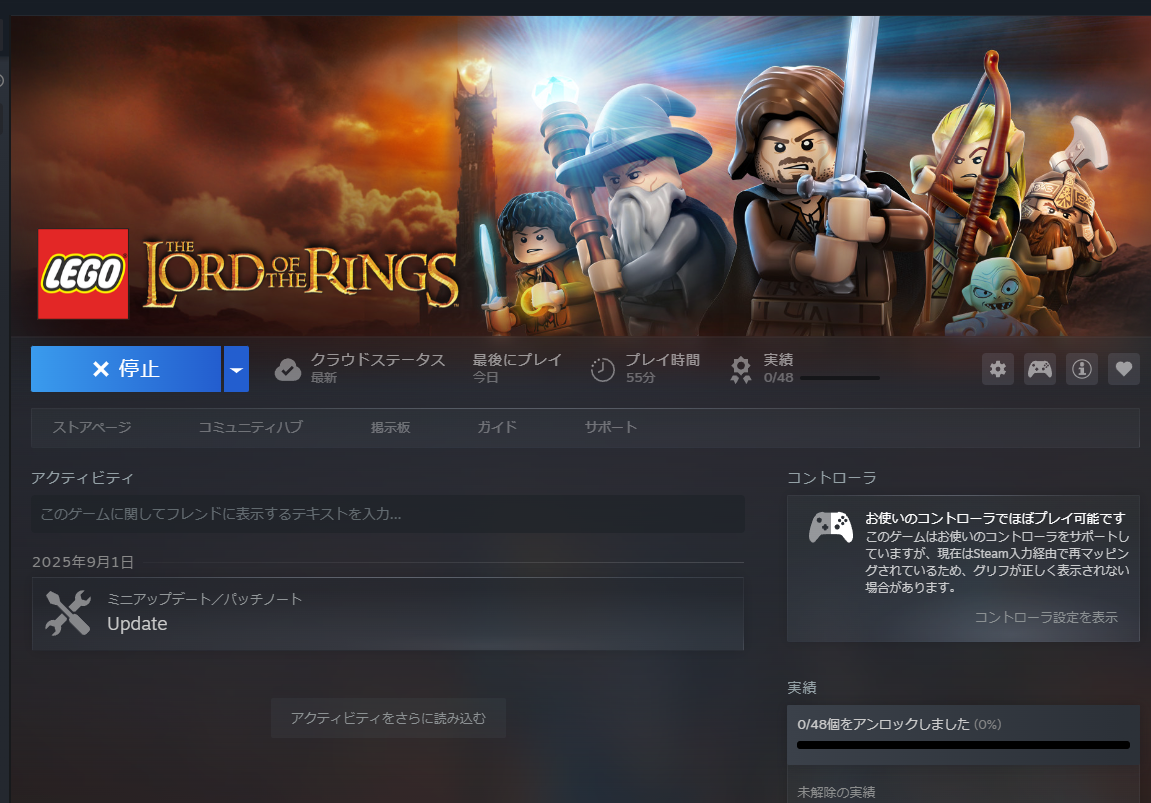The width and height of the screenshot is (1151, 803).
Task: Click アクティビティをさらに読み込む button
Action: [x=388, y=718]
